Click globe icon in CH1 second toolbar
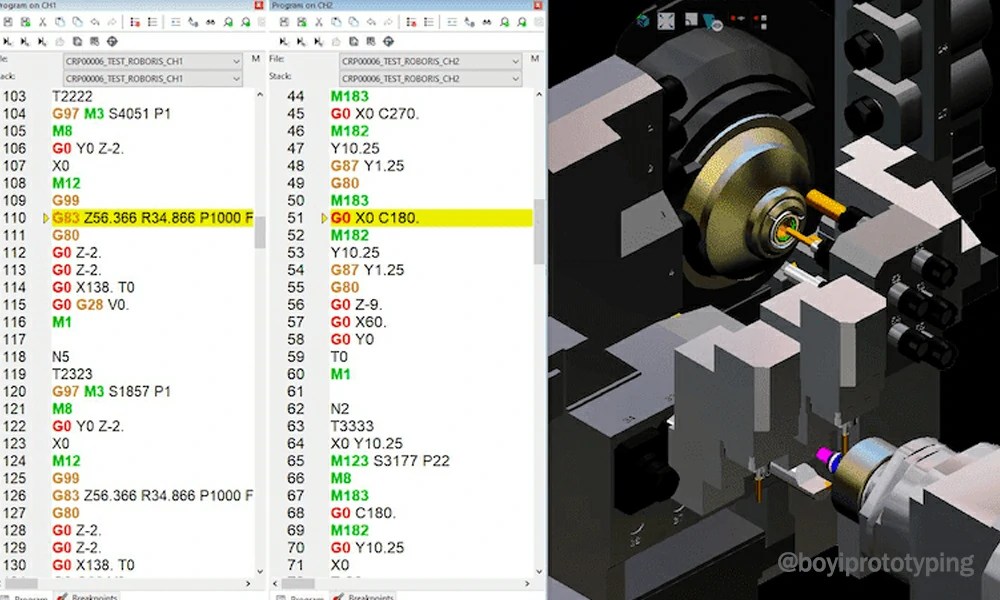 [112, 41]
